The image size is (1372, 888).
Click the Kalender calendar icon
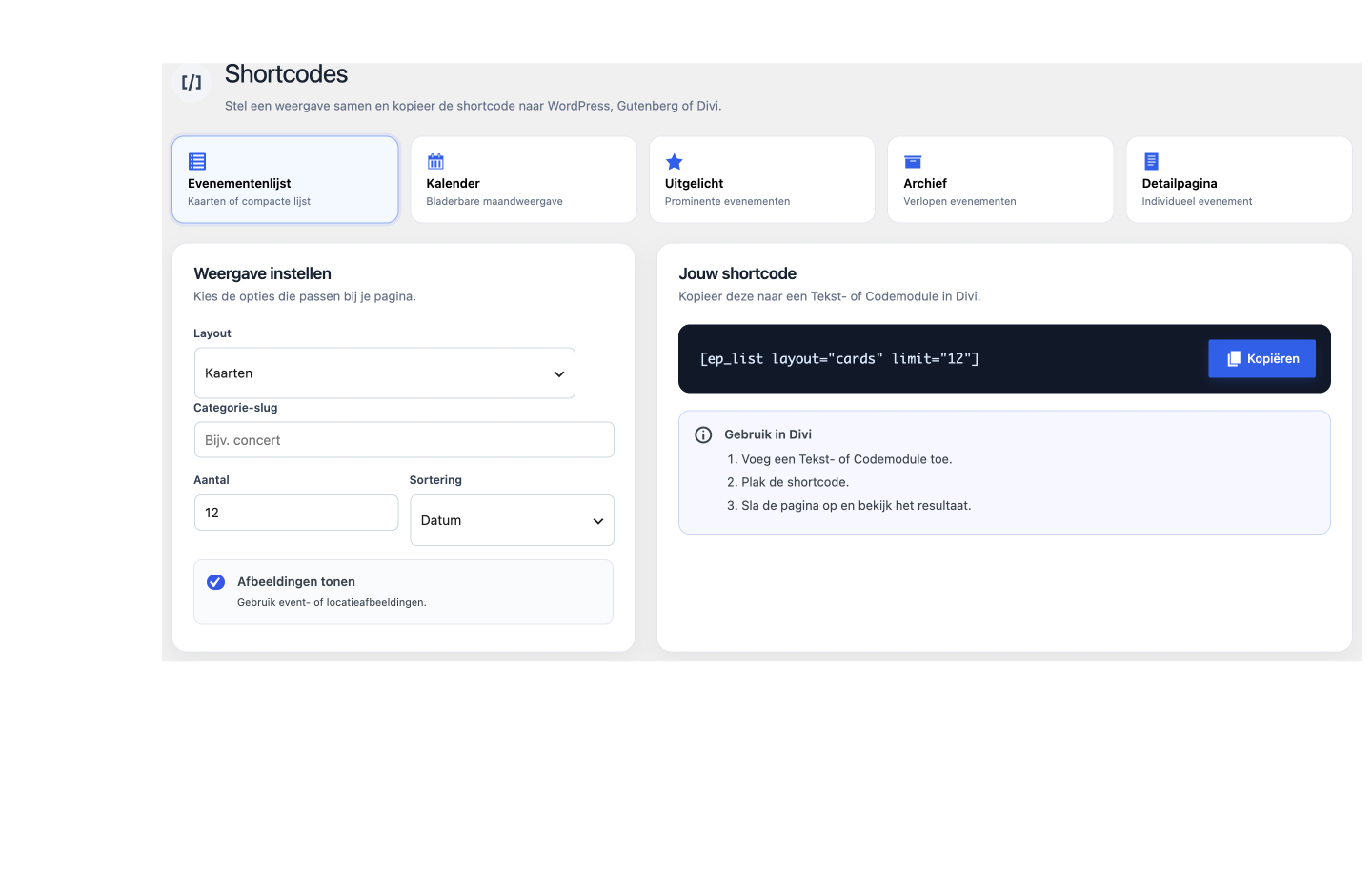pyautogui.click(x=435, y=161)
